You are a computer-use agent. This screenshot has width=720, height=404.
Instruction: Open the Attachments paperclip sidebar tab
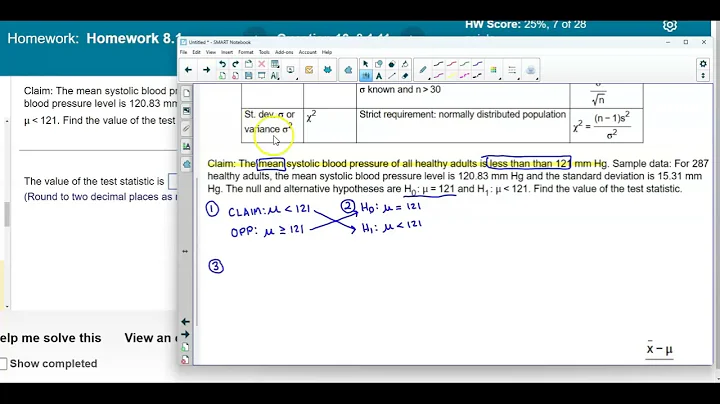point(186,129)
